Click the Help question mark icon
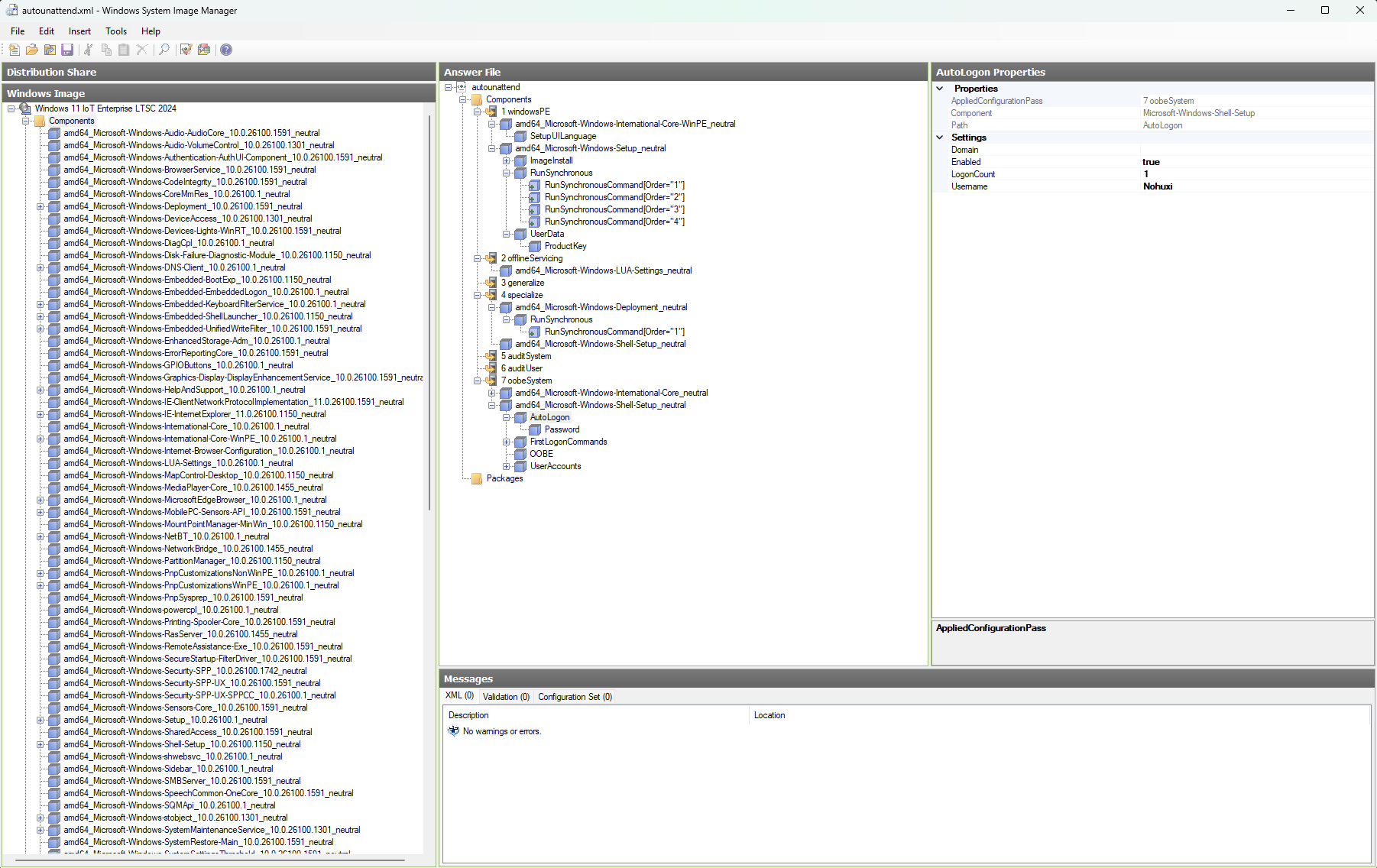The width and height of the screenshot is (1377, 868). click(x=226, y=50)
